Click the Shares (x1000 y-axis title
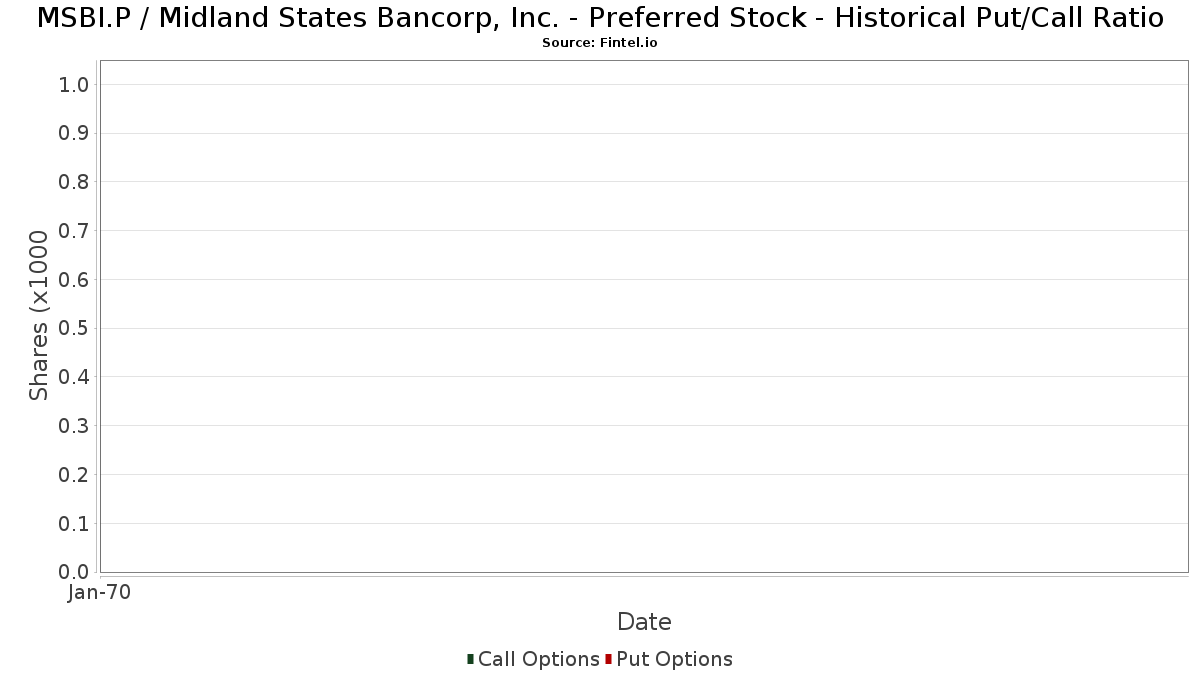 (x=39, y=316)
